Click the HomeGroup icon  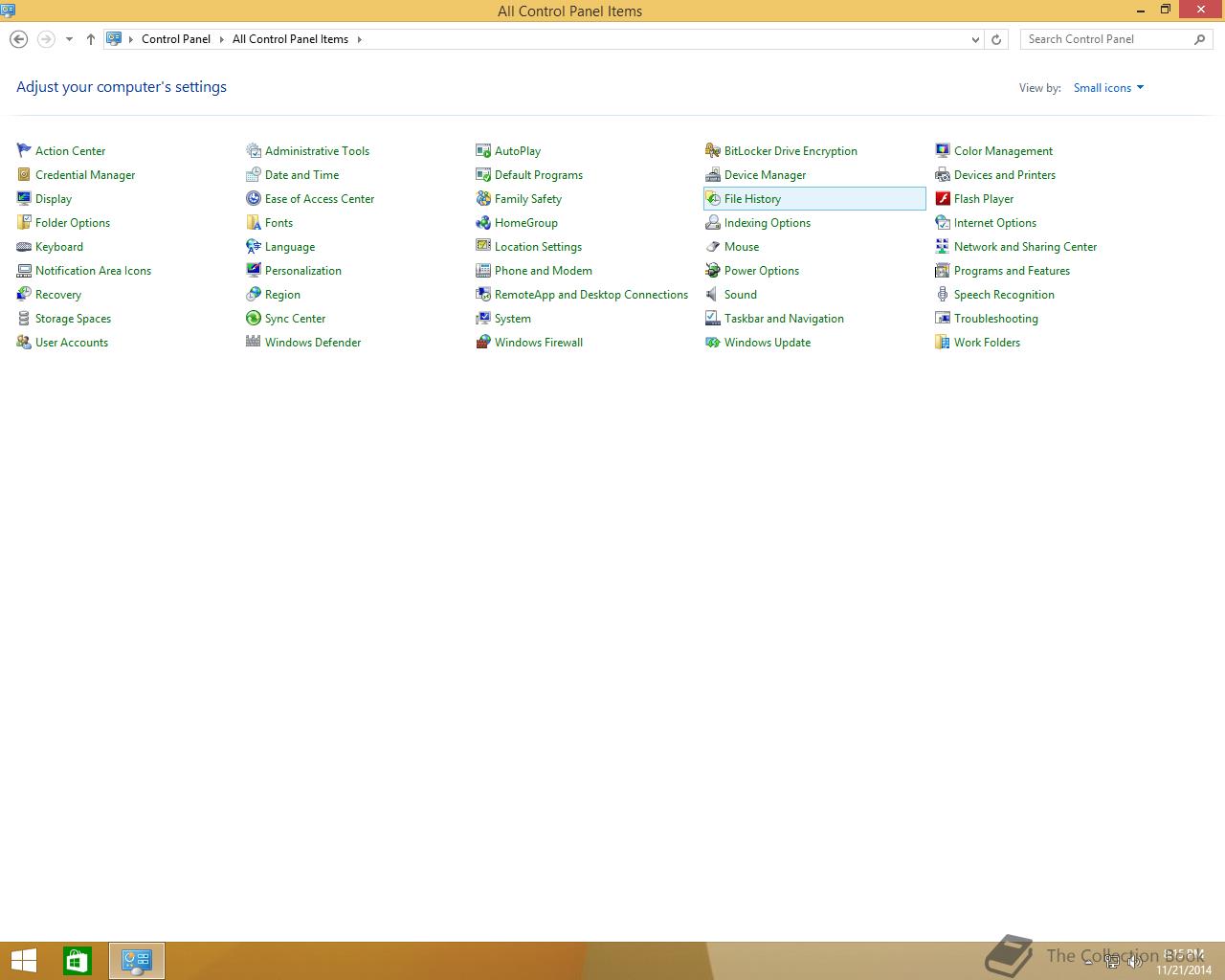[483, 222]
